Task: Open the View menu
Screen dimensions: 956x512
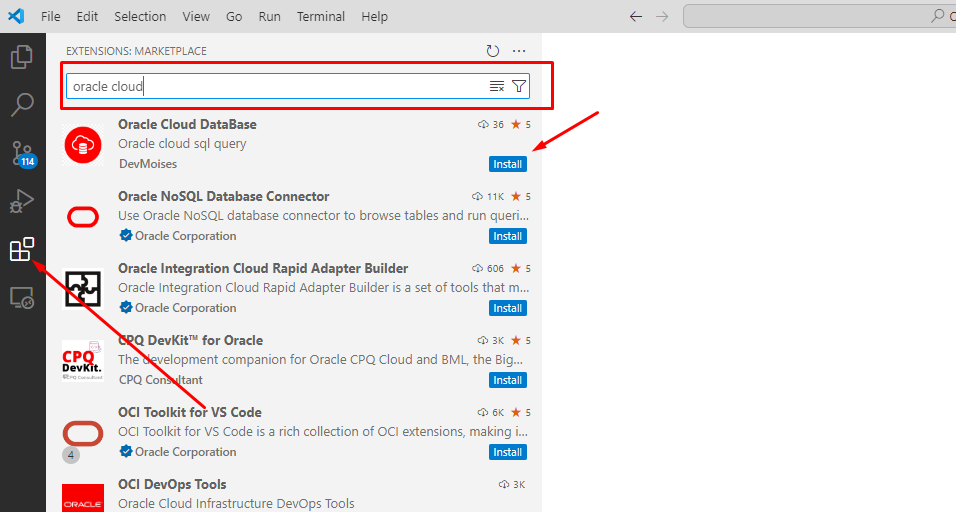Action: tap(196, 16)
